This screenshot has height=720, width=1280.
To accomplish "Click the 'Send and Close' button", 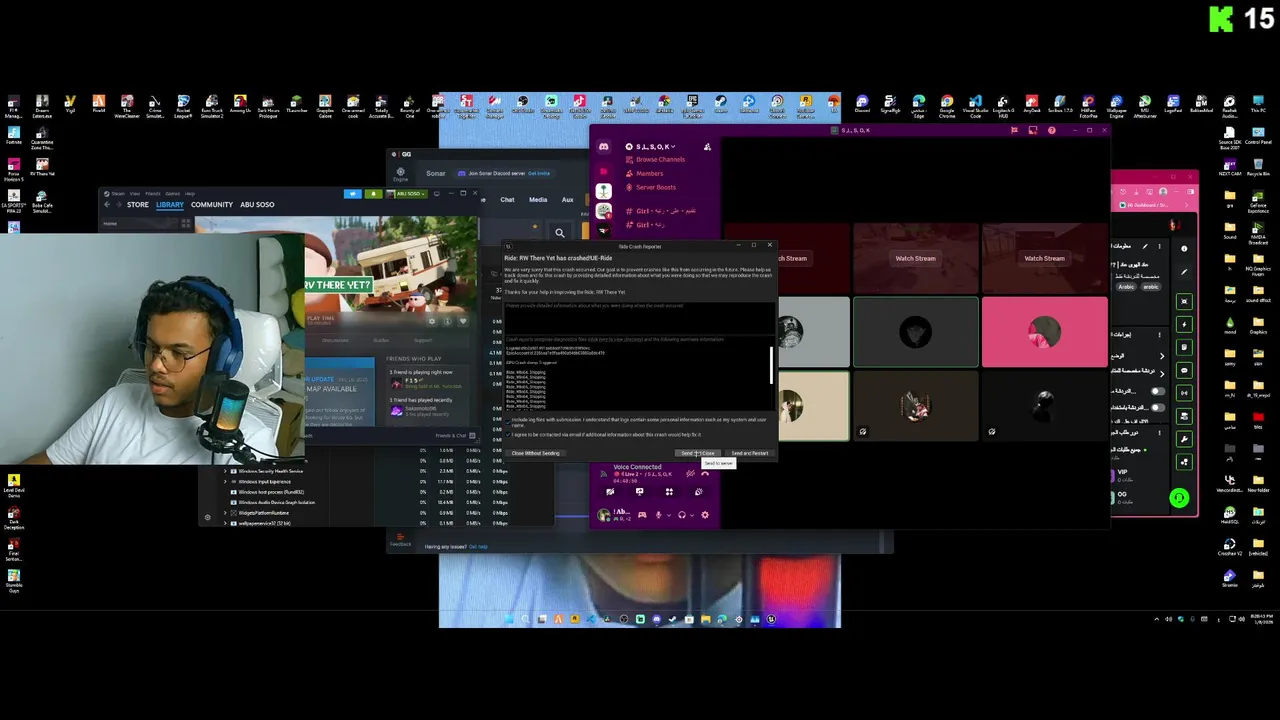I will click(698, 453).
